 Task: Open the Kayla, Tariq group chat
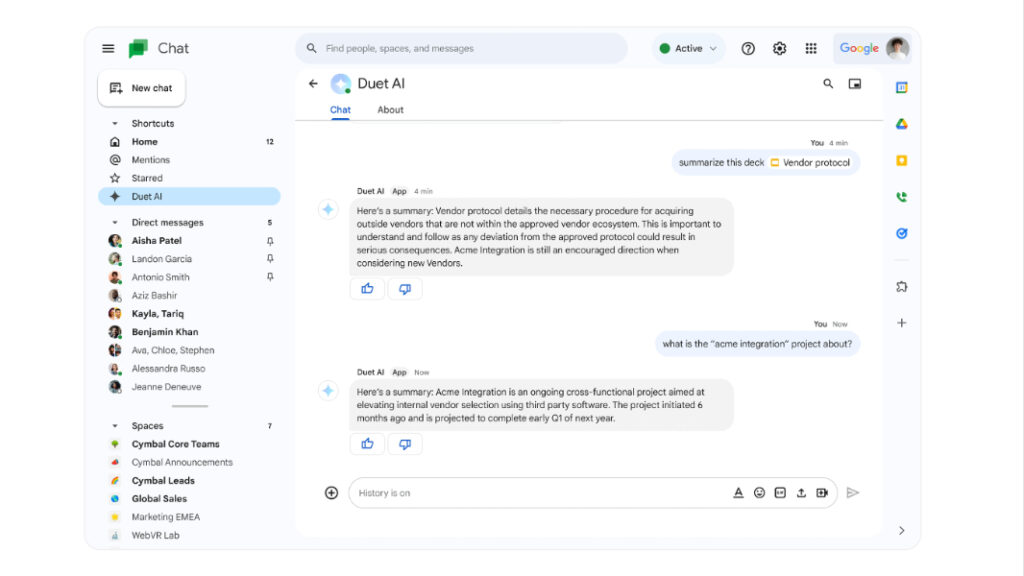tap(189, 314)
